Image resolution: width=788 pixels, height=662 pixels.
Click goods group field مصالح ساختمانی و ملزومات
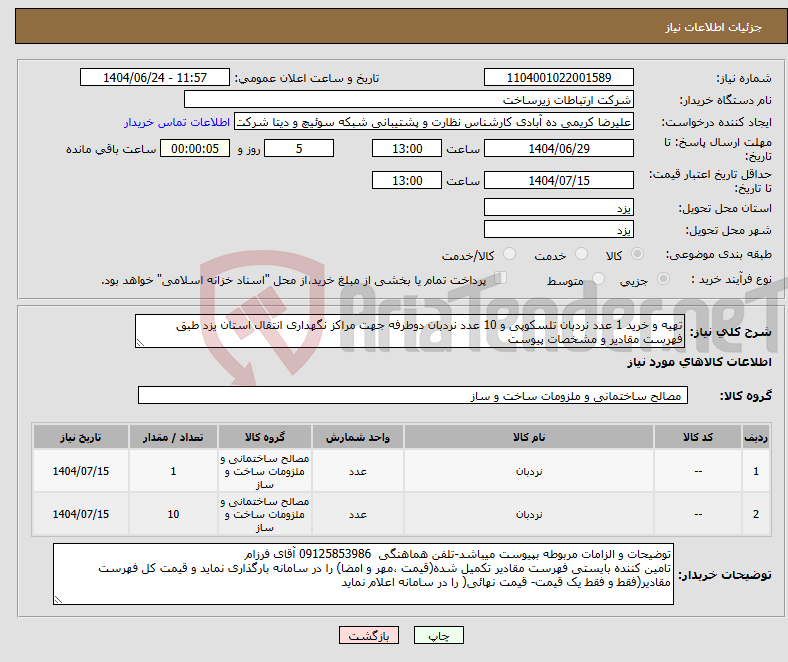[x=413, y=395]
